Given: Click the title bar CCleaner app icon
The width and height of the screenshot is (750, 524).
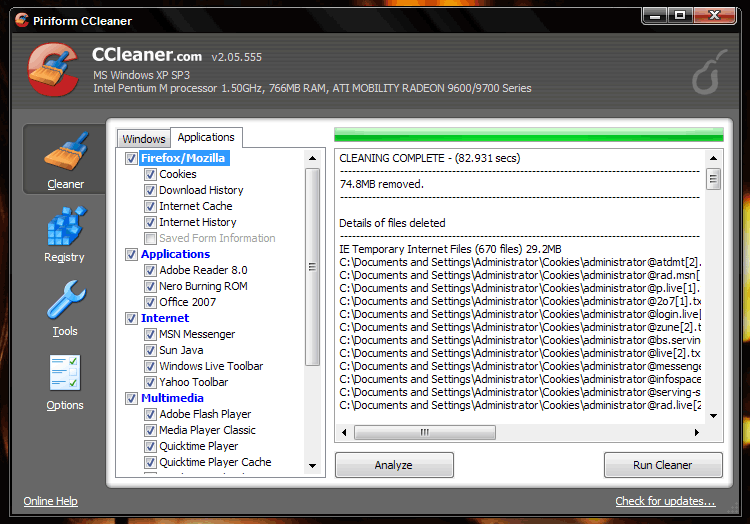Looking at the screenshot, I should point(22,20).
